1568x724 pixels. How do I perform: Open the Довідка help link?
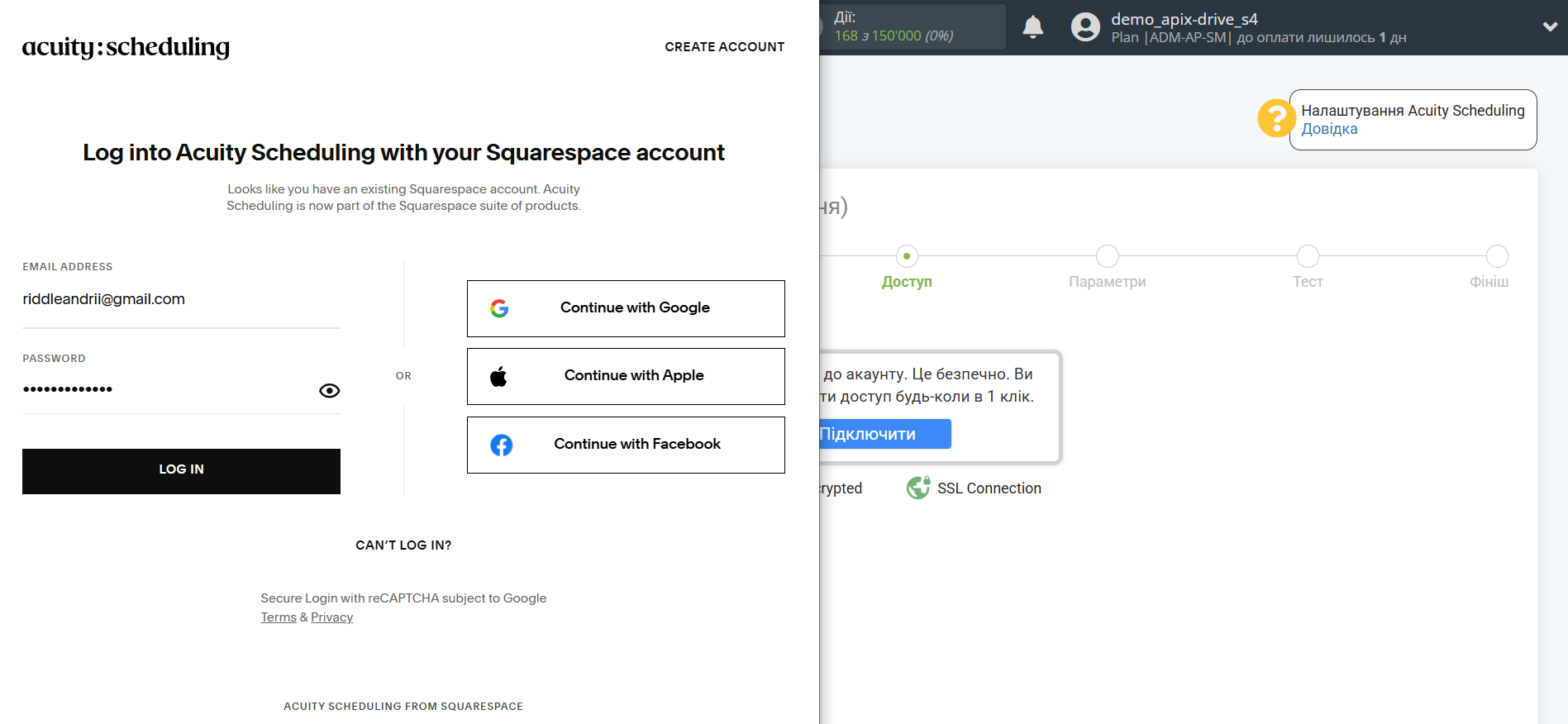coord(1329,129)
